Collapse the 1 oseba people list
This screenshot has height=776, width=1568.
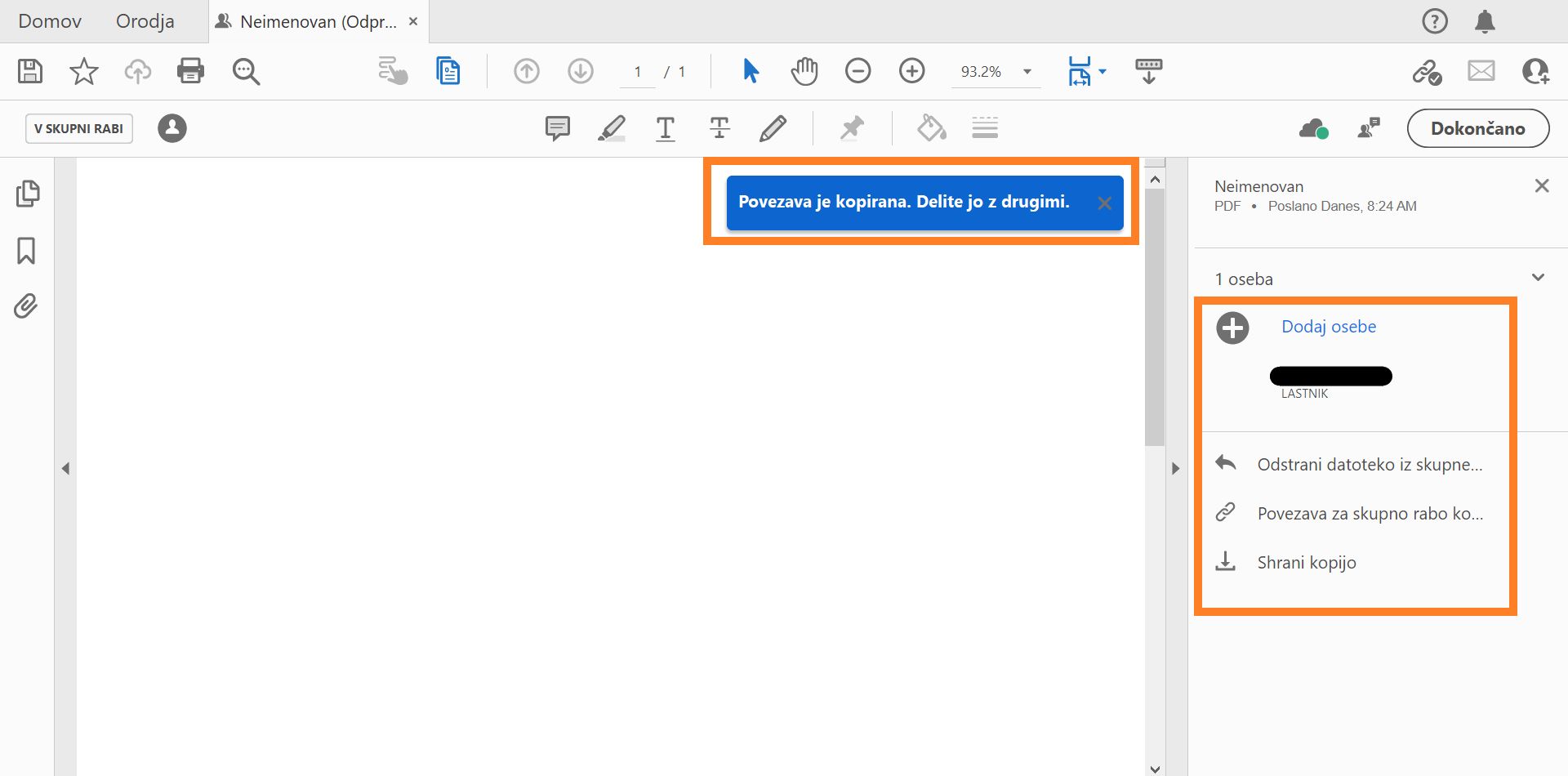point(1538,278)
